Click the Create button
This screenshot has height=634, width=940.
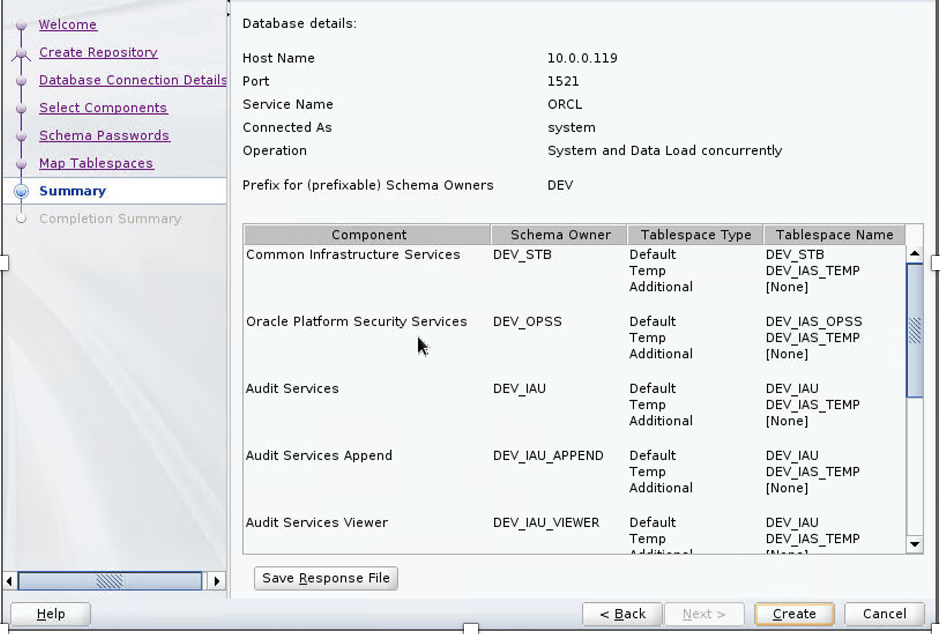click(794, 614)
